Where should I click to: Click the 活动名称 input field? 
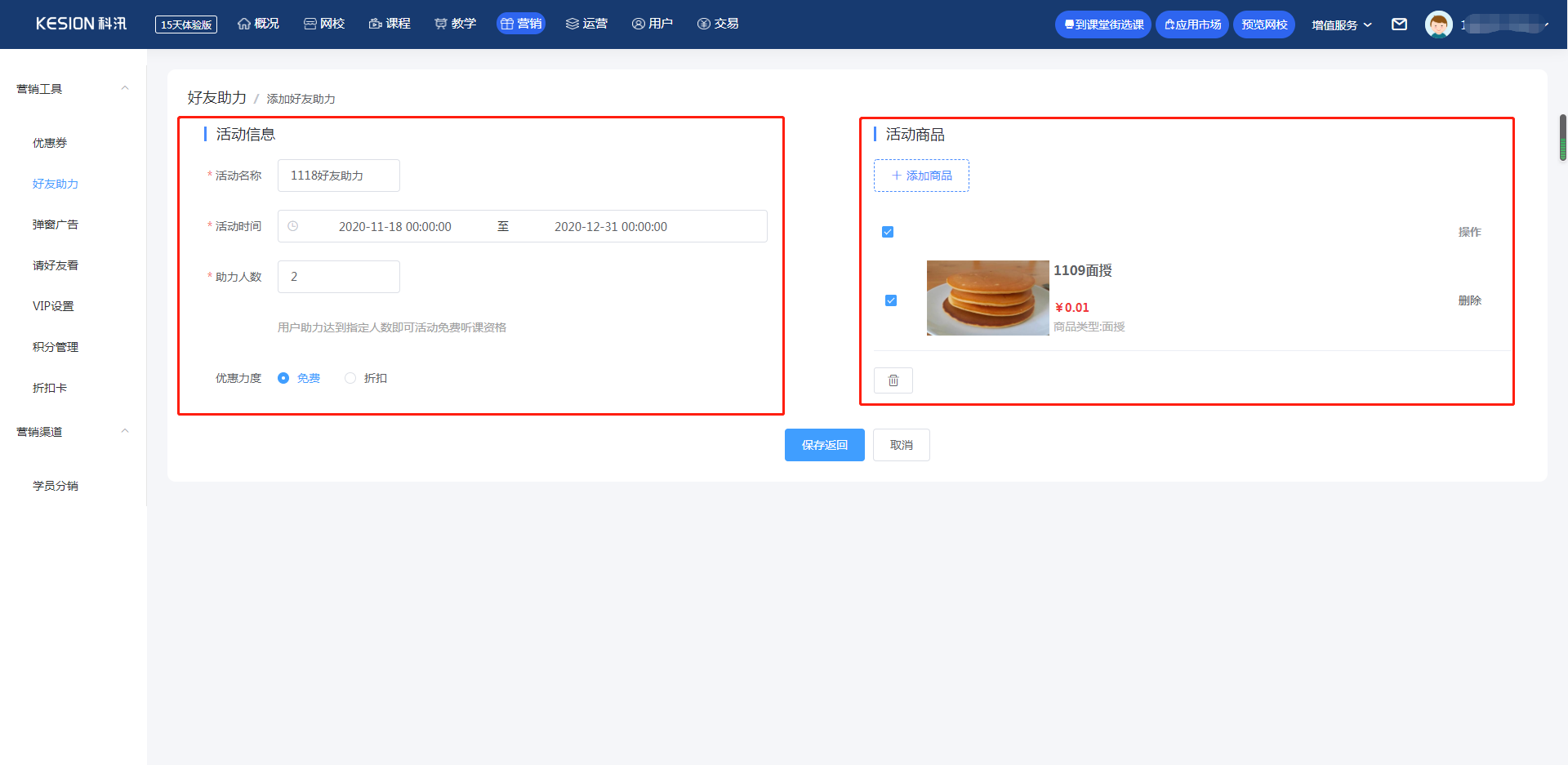pos(339,176)
